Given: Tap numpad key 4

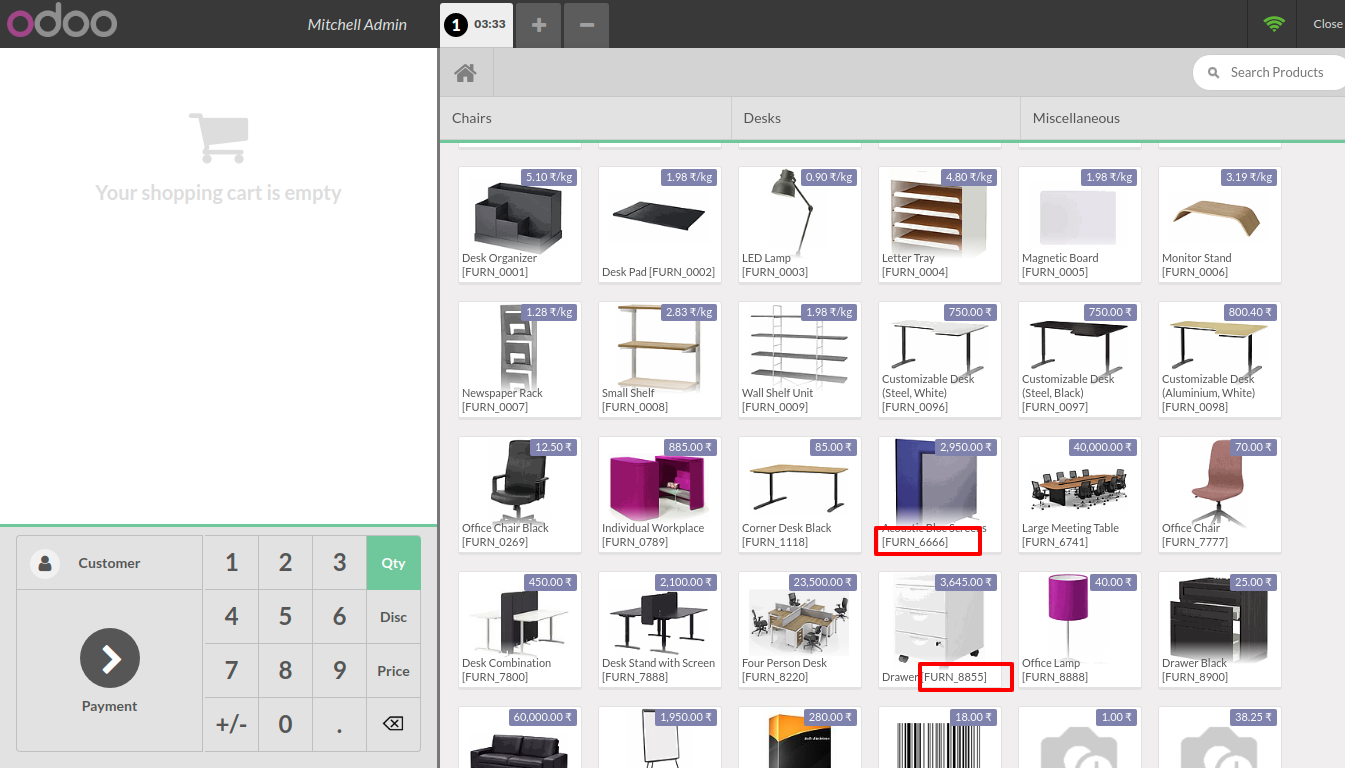Looking at the screenshot, I should pos(232,617).
